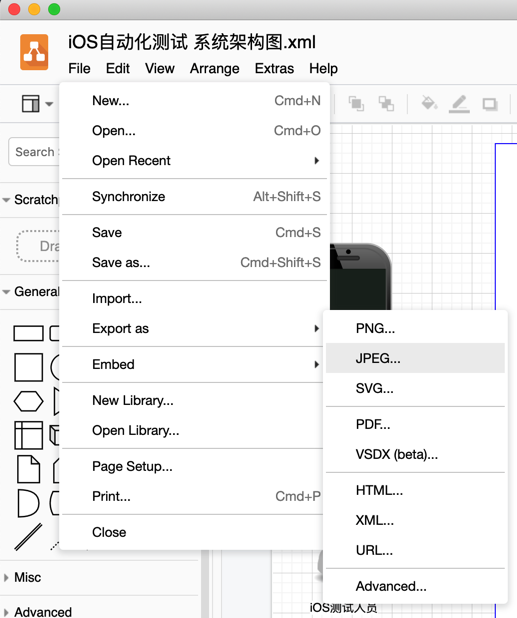Click Close in File menu
The width and height of the screenshot is (517, 618).
coord(193,532)
